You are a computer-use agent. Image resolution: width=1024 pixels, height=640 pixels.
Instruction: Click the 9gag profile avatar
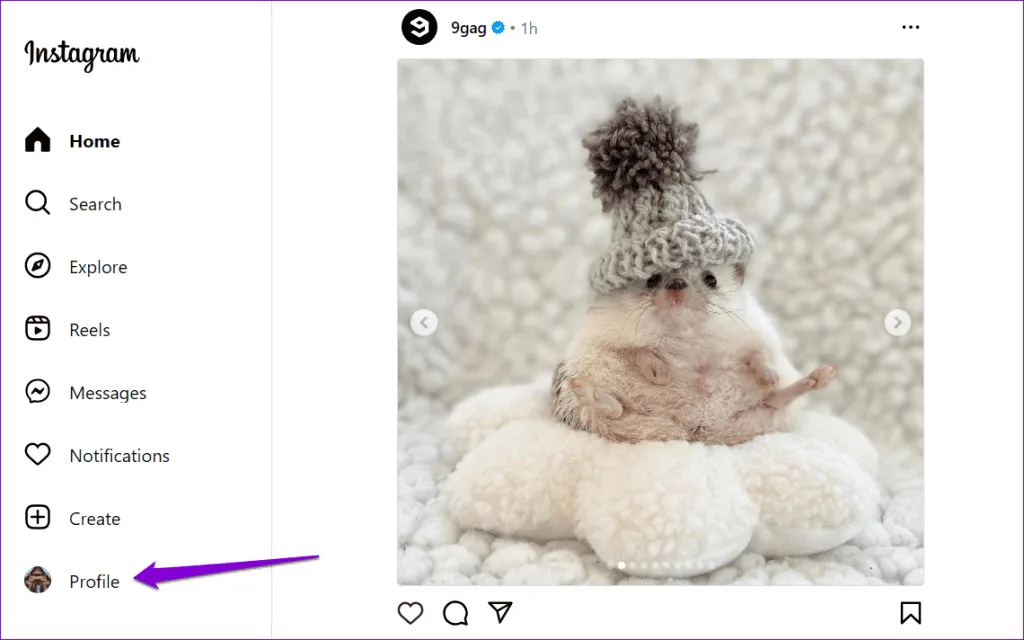pos(420,28)
